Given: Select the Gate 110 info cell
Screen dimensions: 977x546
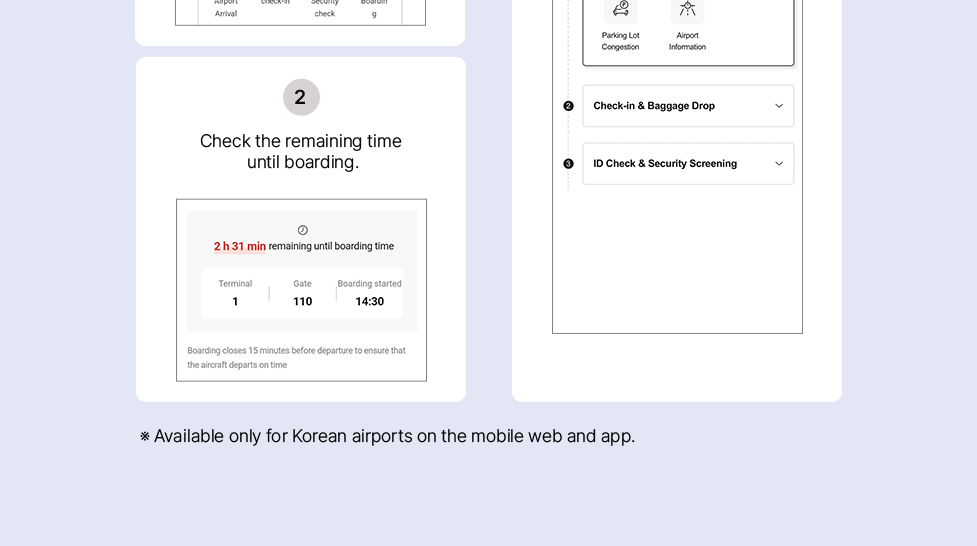Looking at the screenshot, I should pyautogui.click(x=302, y=293).
